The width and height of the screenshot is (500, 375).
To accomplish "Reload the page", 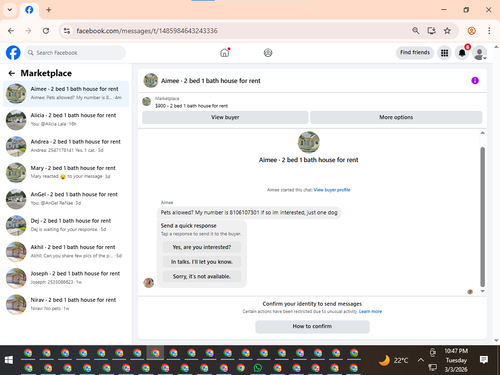I will coord(46,31).
